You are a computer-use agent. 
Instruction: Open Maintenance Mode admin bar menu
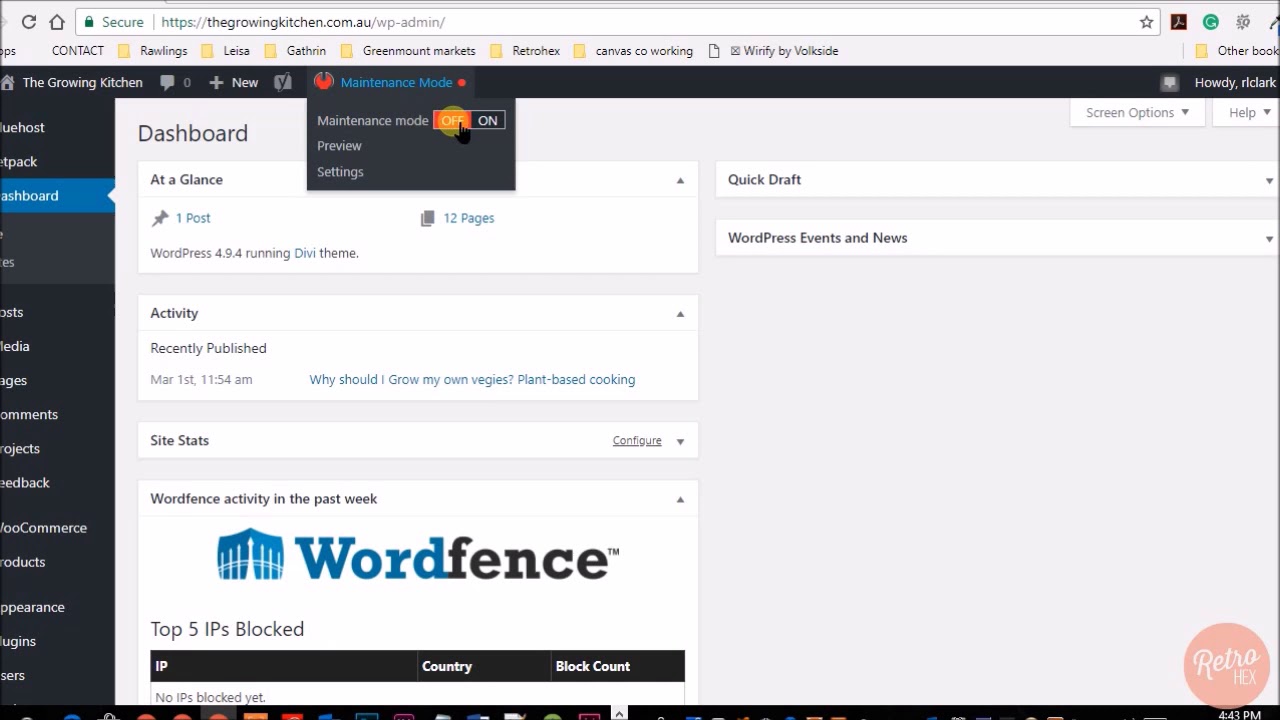click(x=390, y=82)
